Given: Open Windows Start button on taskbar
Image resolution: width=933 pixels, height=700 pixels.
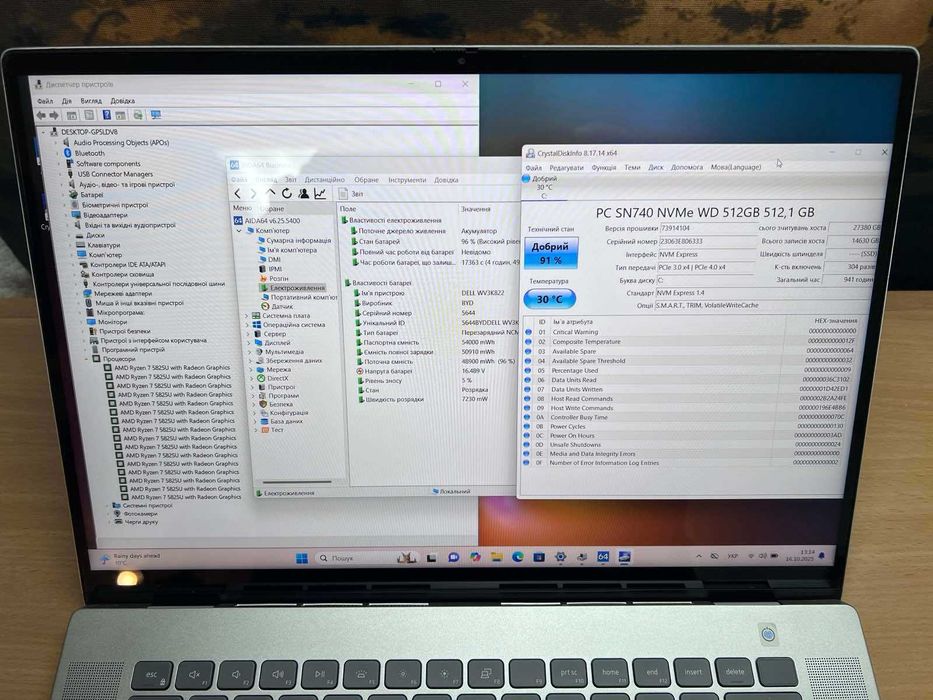Looking at the screenshot, I should (x=302, y=558).
